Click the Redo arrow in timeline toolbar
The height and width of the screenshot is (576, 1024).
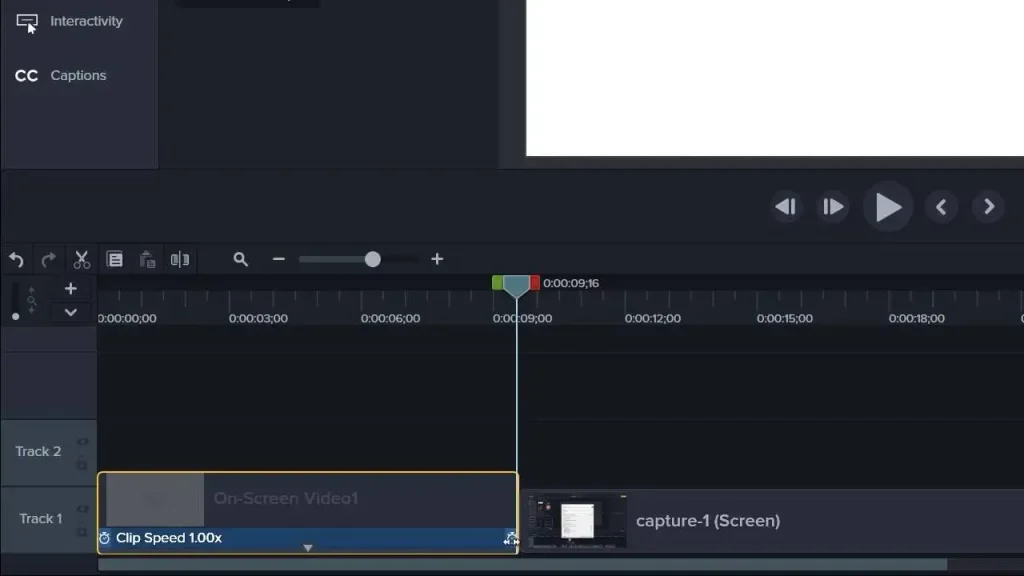48,260
